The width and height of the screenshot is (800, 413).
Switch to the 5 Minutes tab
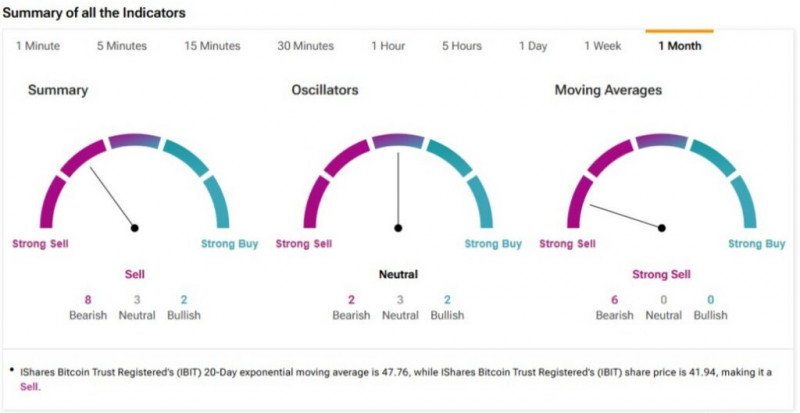point(121,46)
